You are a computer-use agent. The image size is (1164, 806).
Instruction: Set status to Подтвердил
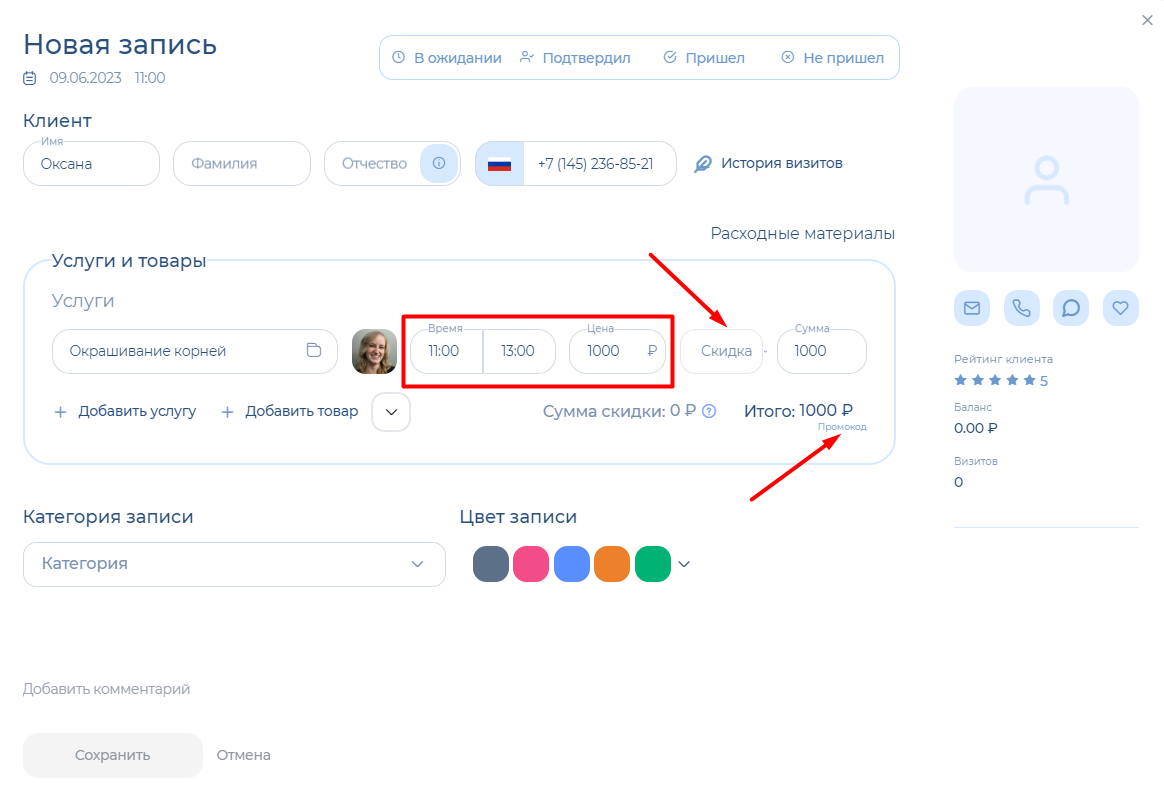[x=575, y=58]
